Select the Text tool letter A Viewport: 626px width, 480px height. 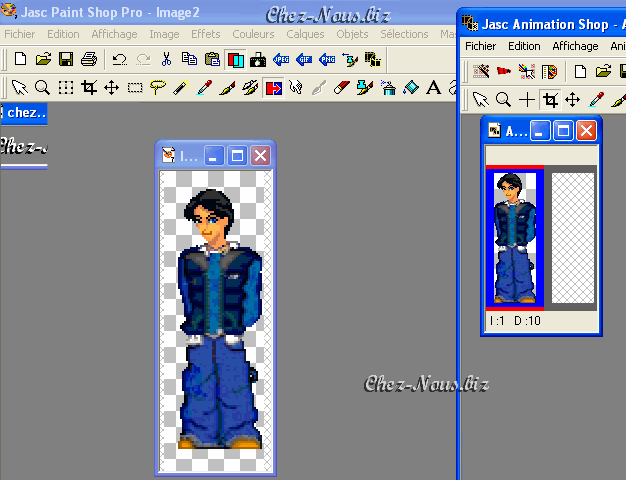point(434,87)
